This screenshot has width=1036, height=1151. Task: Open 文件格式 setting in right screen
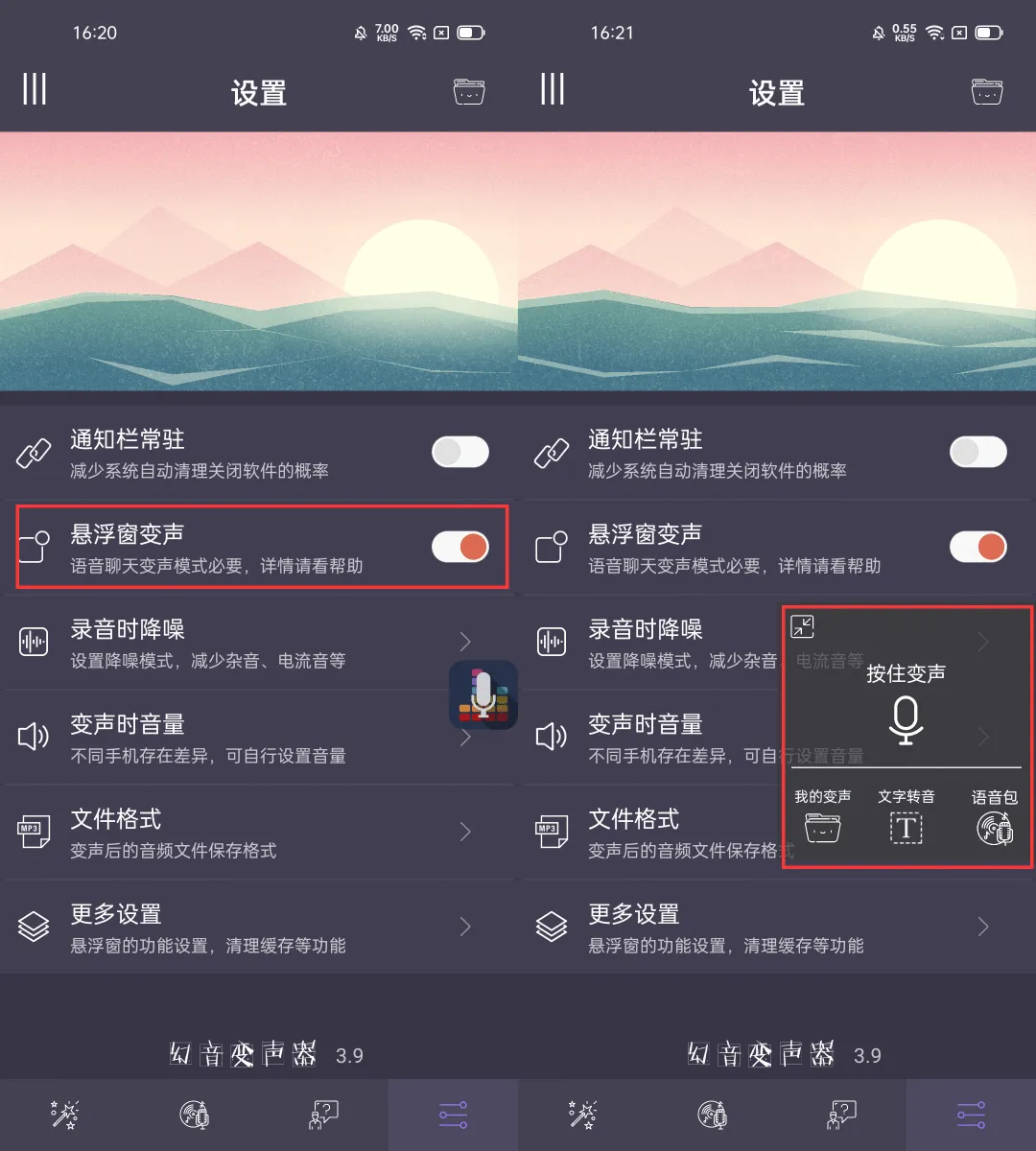[x=777, y=832]
